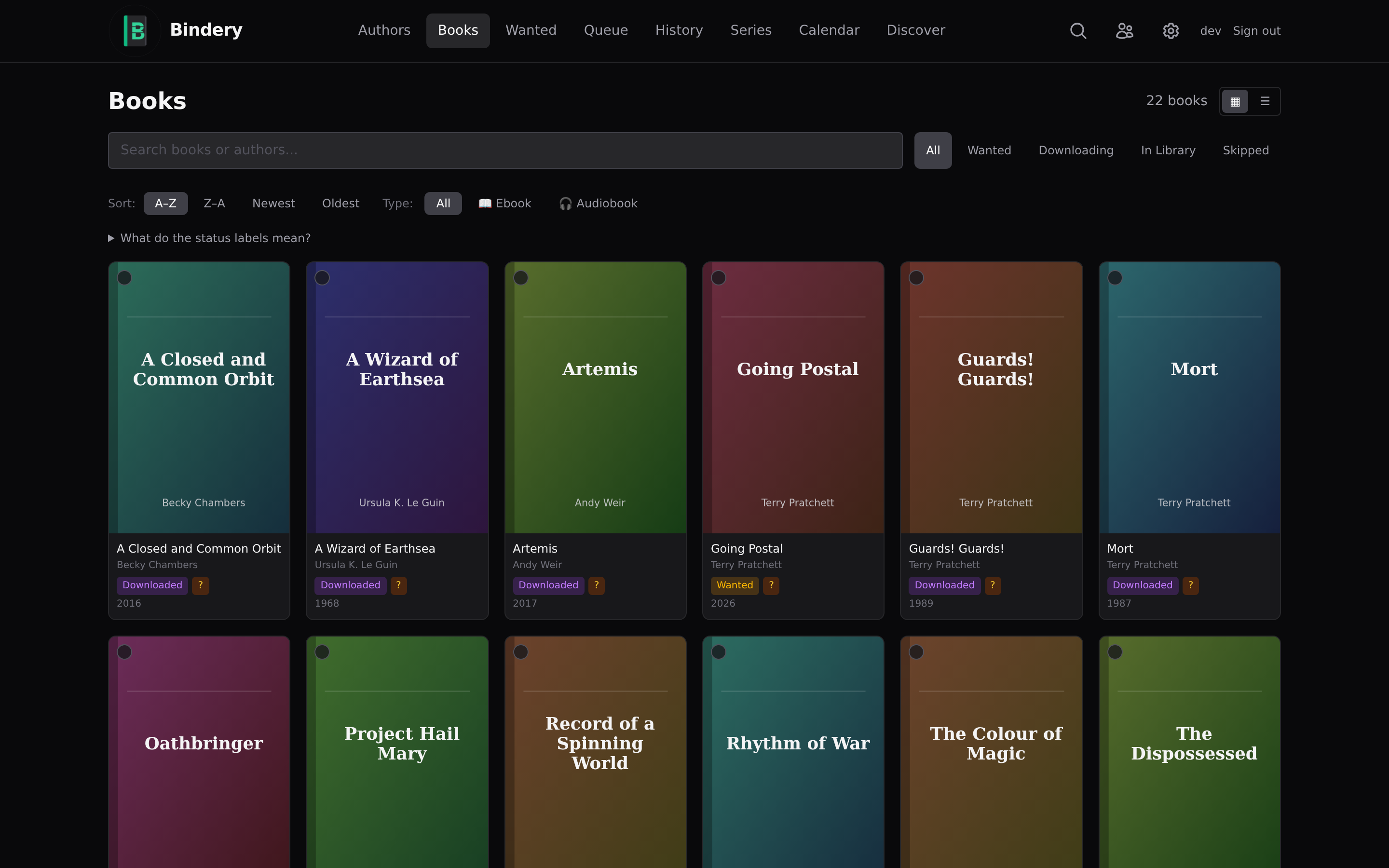Click the ? badge on Mort

tap(1190, 585)
